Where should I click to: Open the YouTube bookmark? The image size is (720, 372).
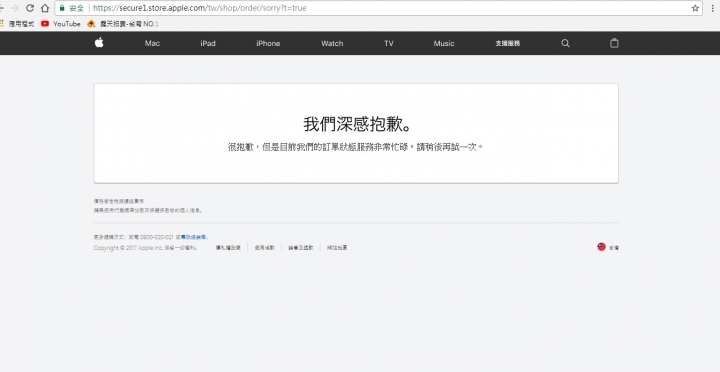[61, 23]
